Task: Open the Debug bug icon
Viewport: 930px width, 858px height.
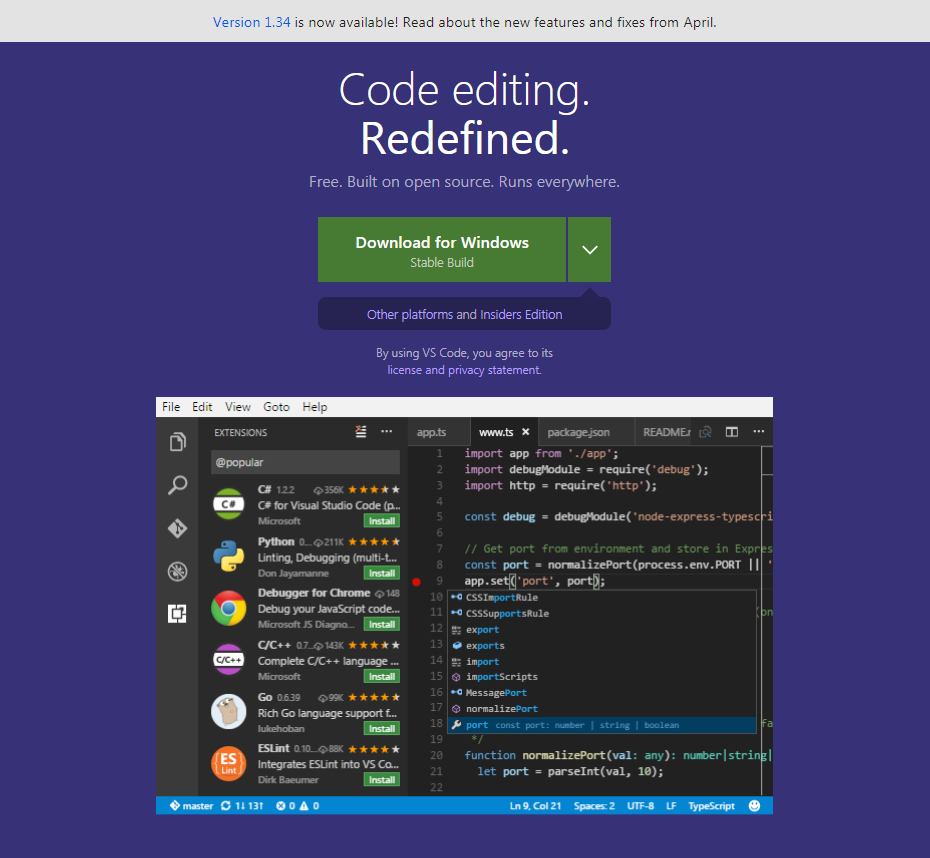Action: 177,572
